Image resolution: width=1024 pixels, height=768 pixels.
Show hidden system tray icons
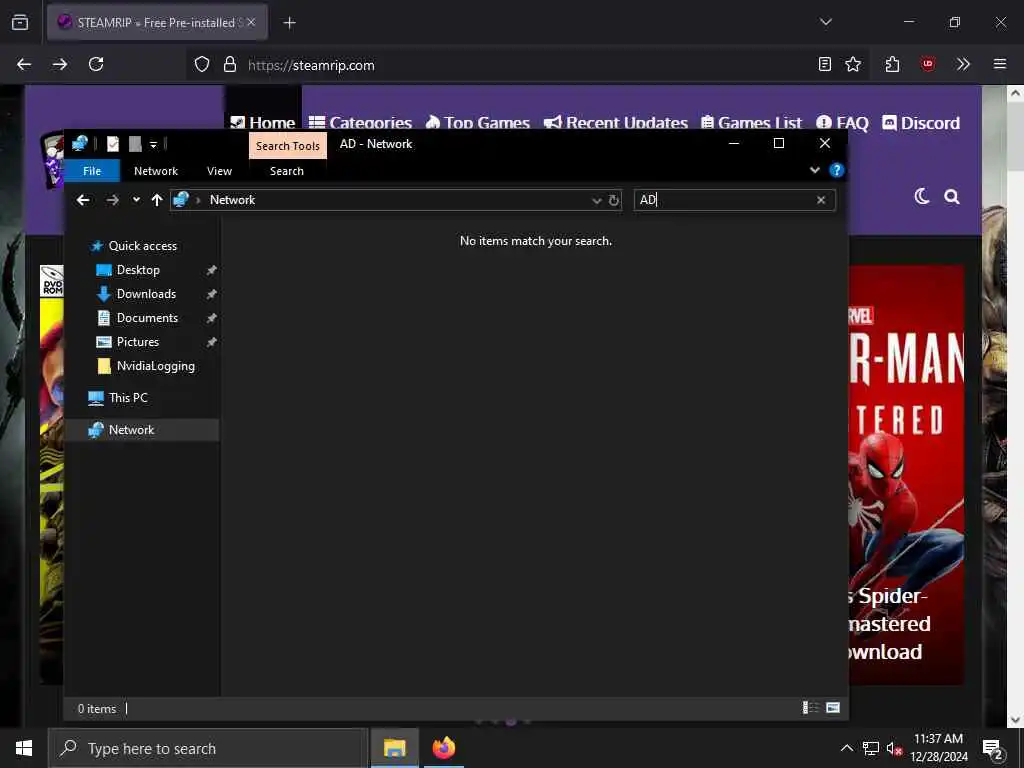846,748
